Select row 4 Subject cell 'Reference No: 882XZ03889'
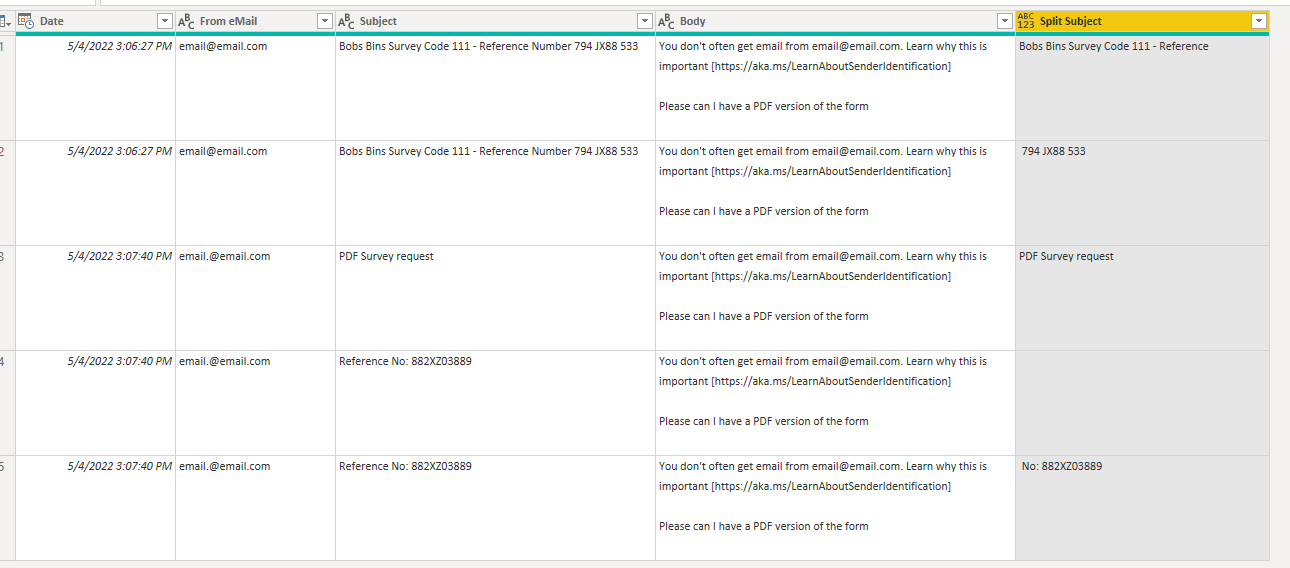This screenshot has width=1290, height=568. pos(495,403)
